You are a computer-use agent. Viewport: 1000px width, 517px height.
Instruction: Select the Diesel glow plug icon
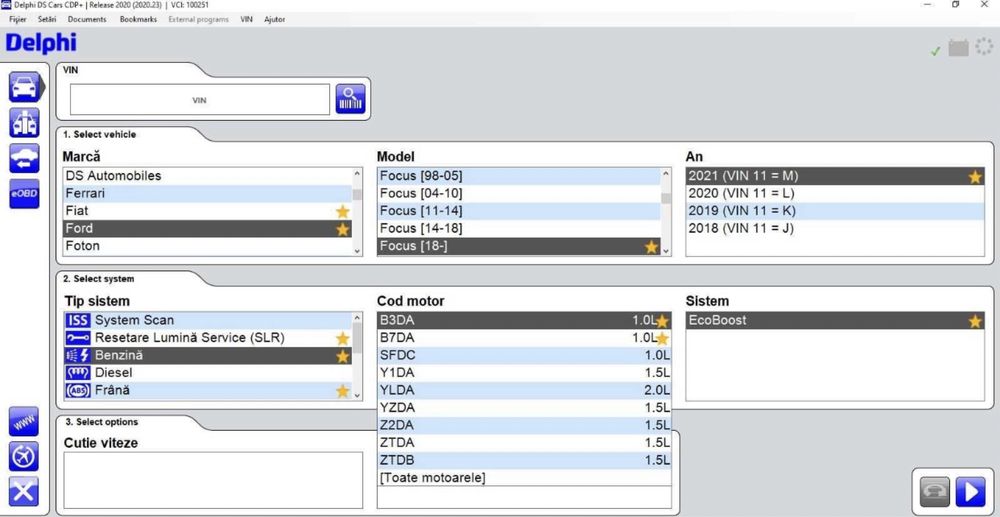[x=78, y=373]
